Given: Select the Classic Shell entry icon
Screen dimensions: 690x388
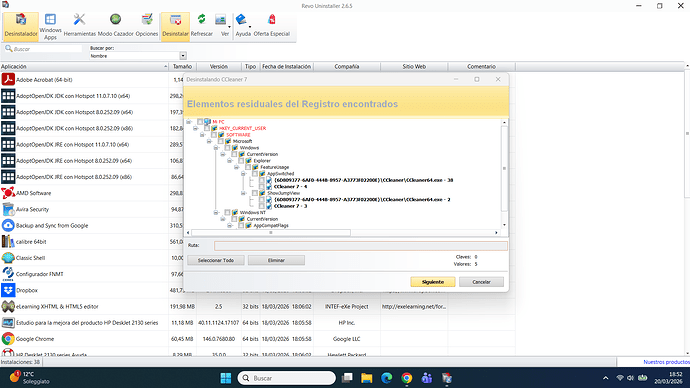Looking at the screenshot, I should coord(8,258).
